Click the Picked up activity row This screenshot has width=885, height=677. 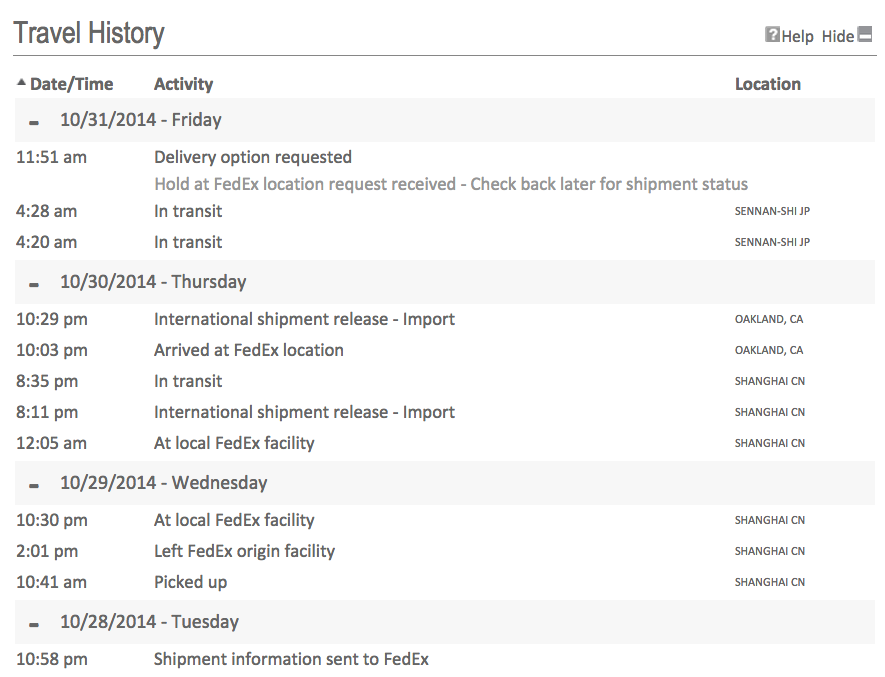190,582
